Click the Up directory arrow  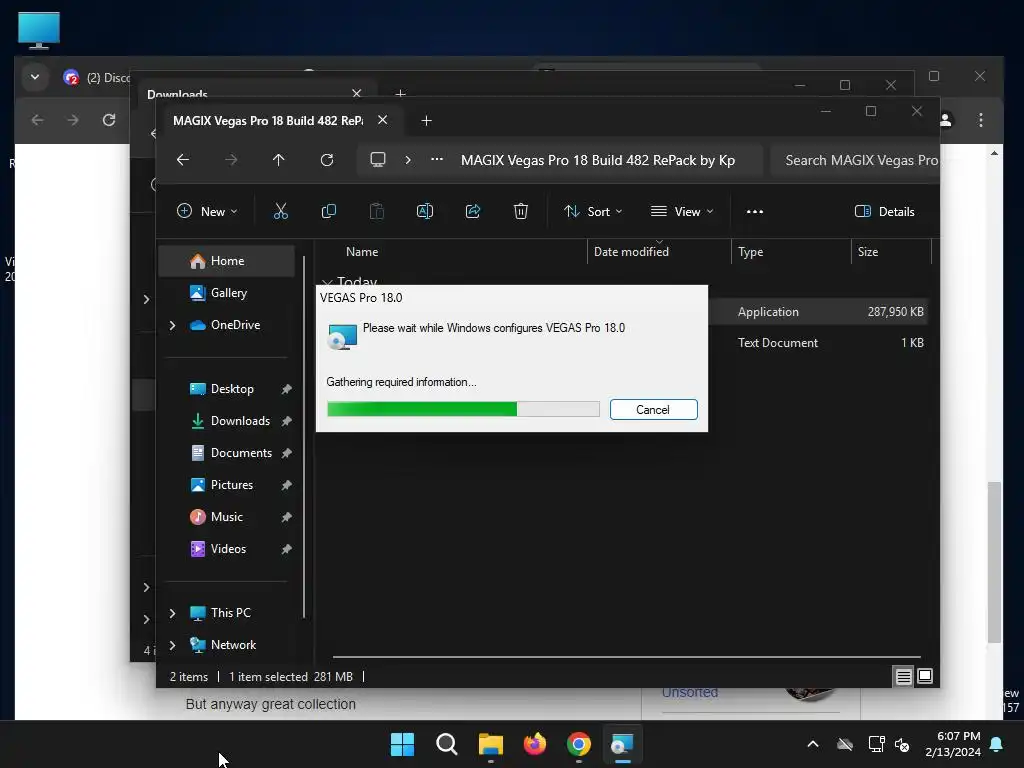pyautogui.click(x=279, y=160)
